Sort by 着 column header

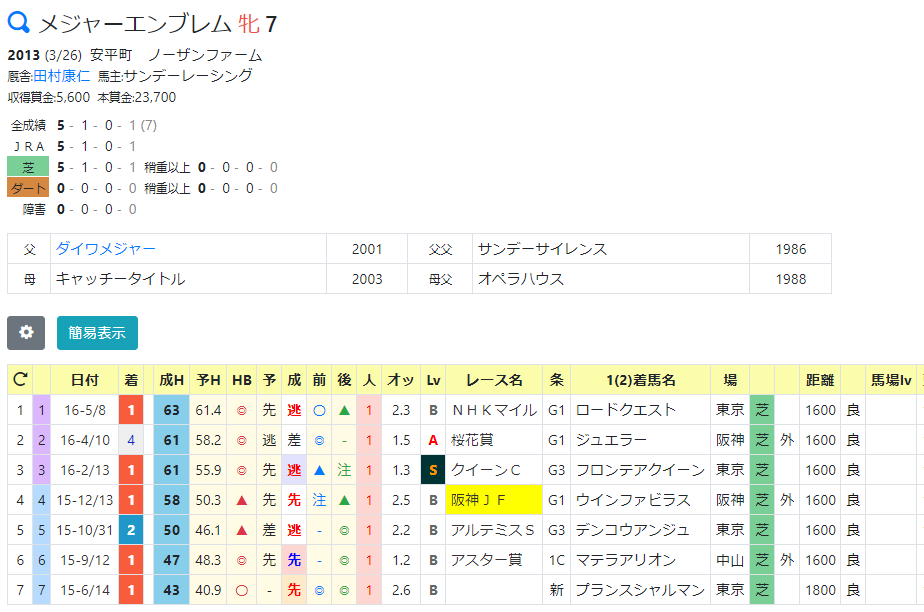click(x=131, y=380)
